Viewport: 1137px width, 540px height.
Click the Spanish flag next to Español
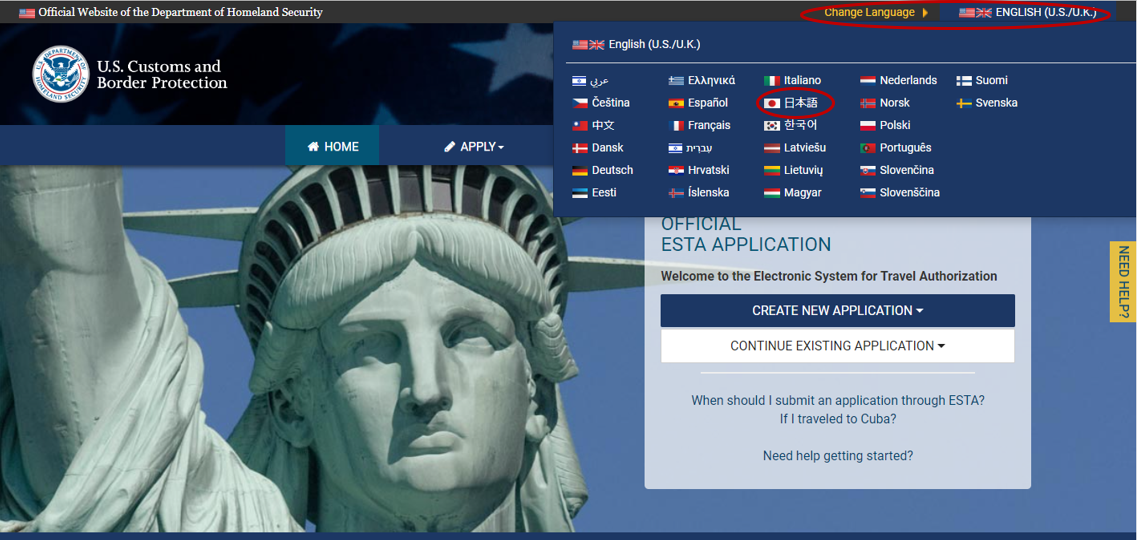click(x=676, y=103)
